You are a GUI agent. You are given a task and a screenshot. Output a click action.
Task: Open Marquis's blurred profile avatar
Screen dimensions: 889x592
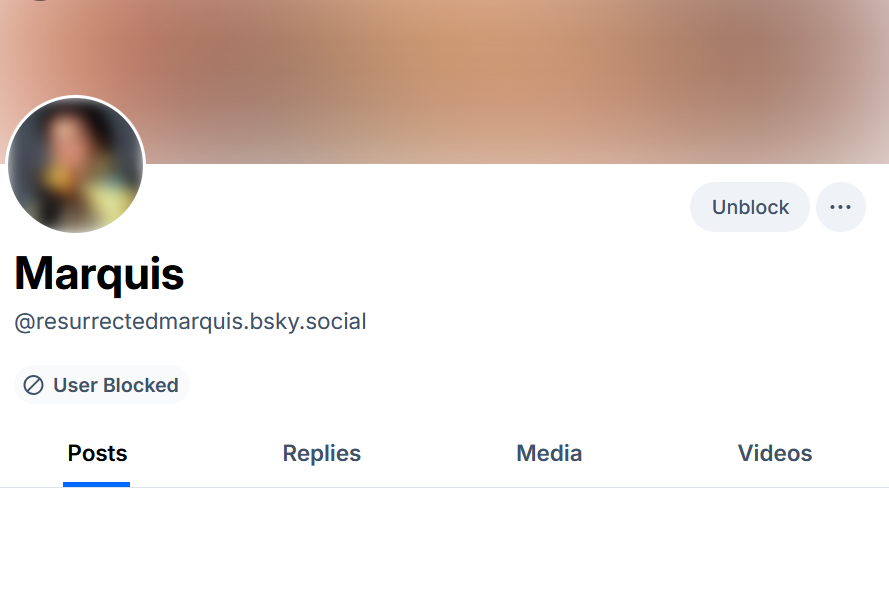pos(76,166)
